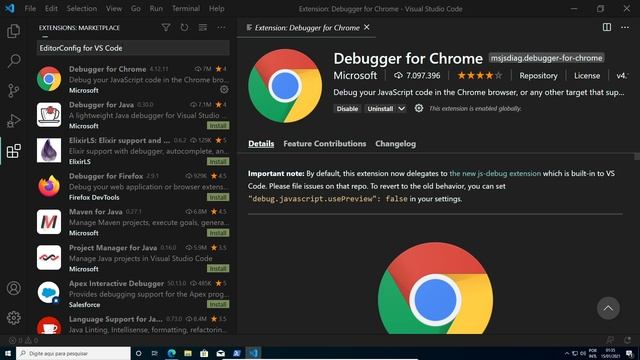The image size is (640, 360).
Task: Open the manage gear beside Uninstall button
Action: pos(419,108)
